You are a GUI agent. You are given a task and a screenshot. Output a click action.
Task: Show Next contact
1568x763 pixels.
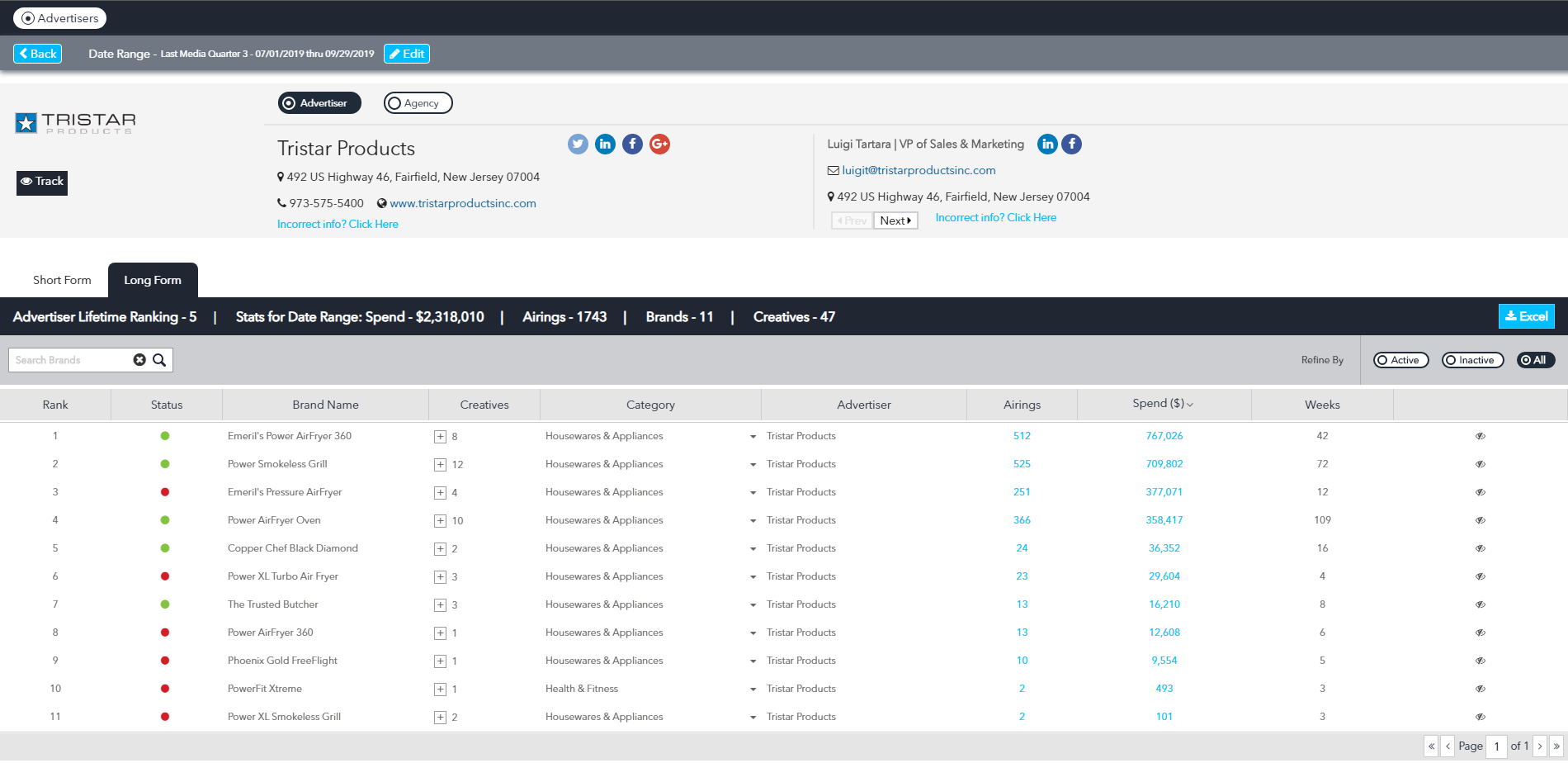[895, 220]
